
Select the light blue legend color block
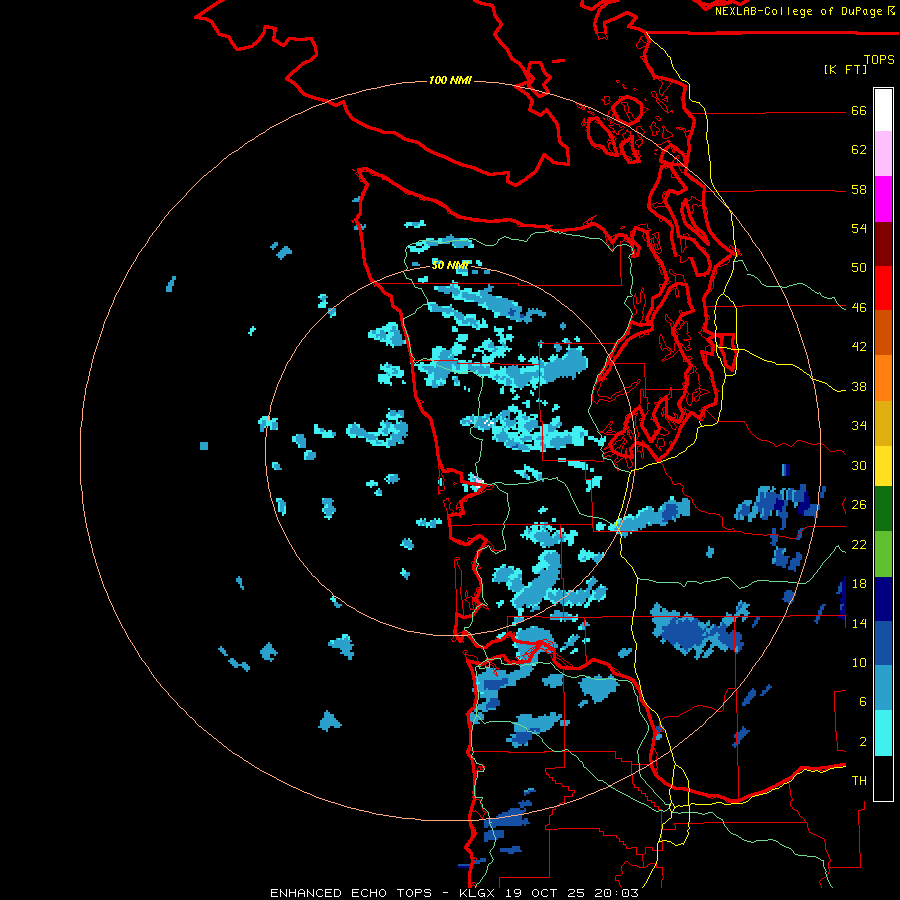click(x=883, y=688)
